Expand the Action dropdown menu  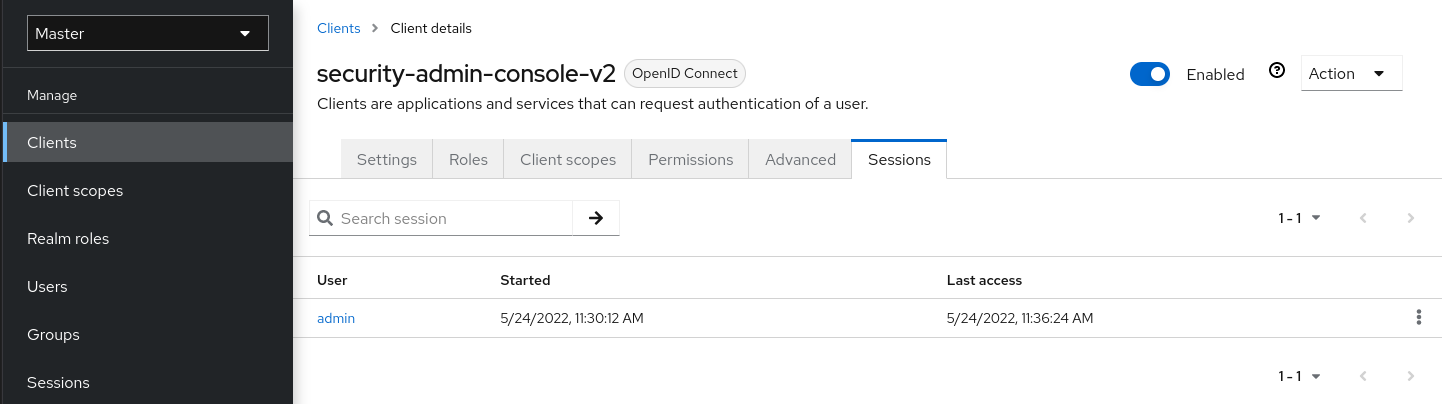(x=1351, y=73)
